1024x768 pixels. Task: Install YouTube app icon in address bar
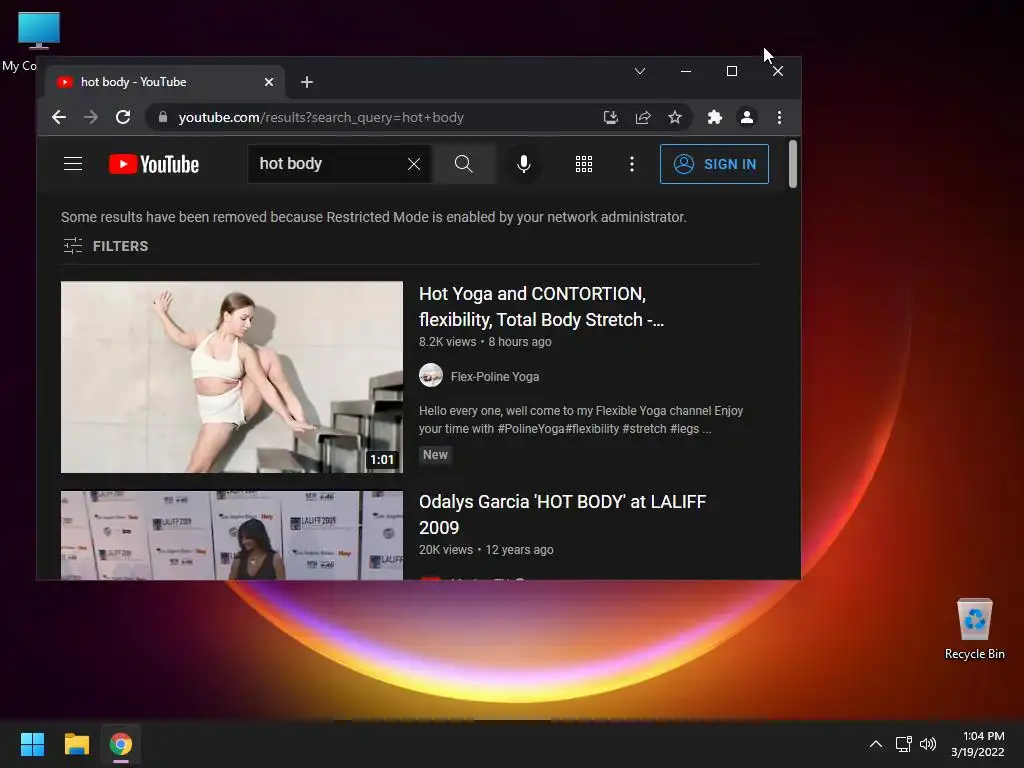click(x=611, y=118)
